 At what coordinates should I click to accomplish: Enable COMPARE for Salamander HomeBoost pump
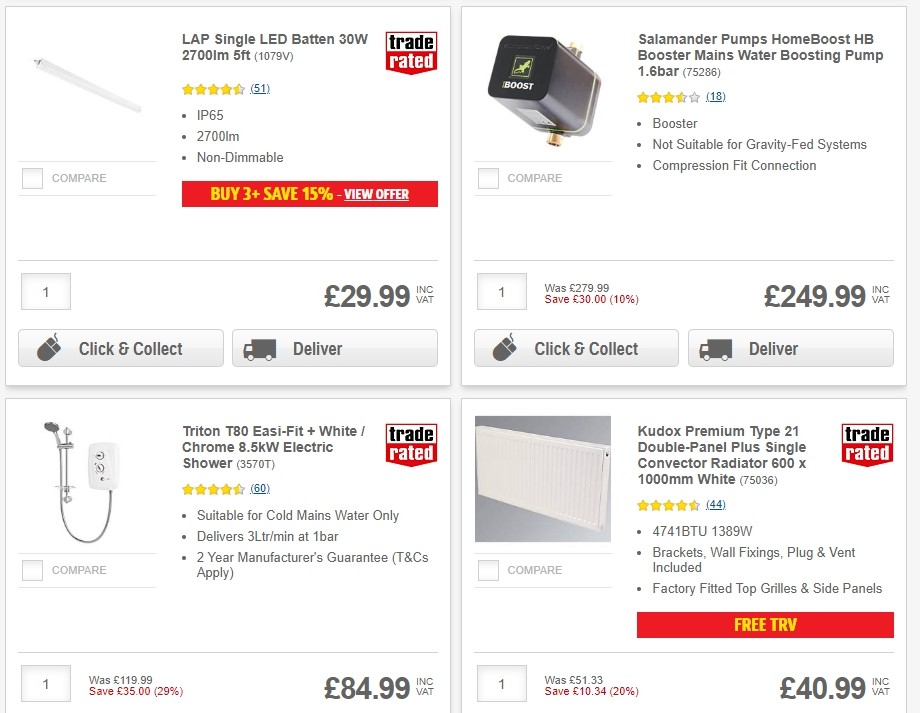[x=488, y=178]
